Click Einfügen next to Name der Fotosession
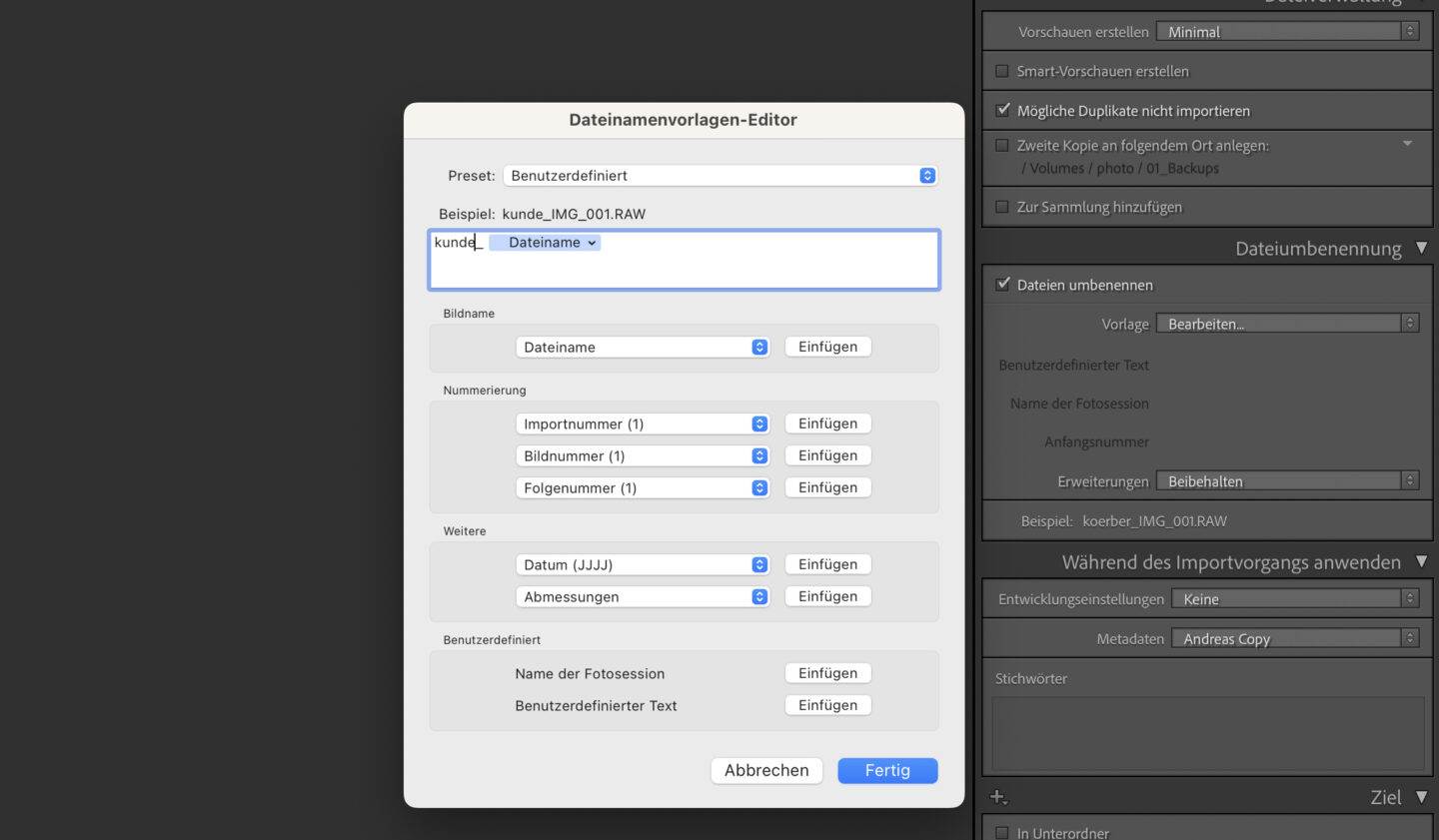Screen dimensions: 1439x840 pyautogui.click(x=827, y=672)
